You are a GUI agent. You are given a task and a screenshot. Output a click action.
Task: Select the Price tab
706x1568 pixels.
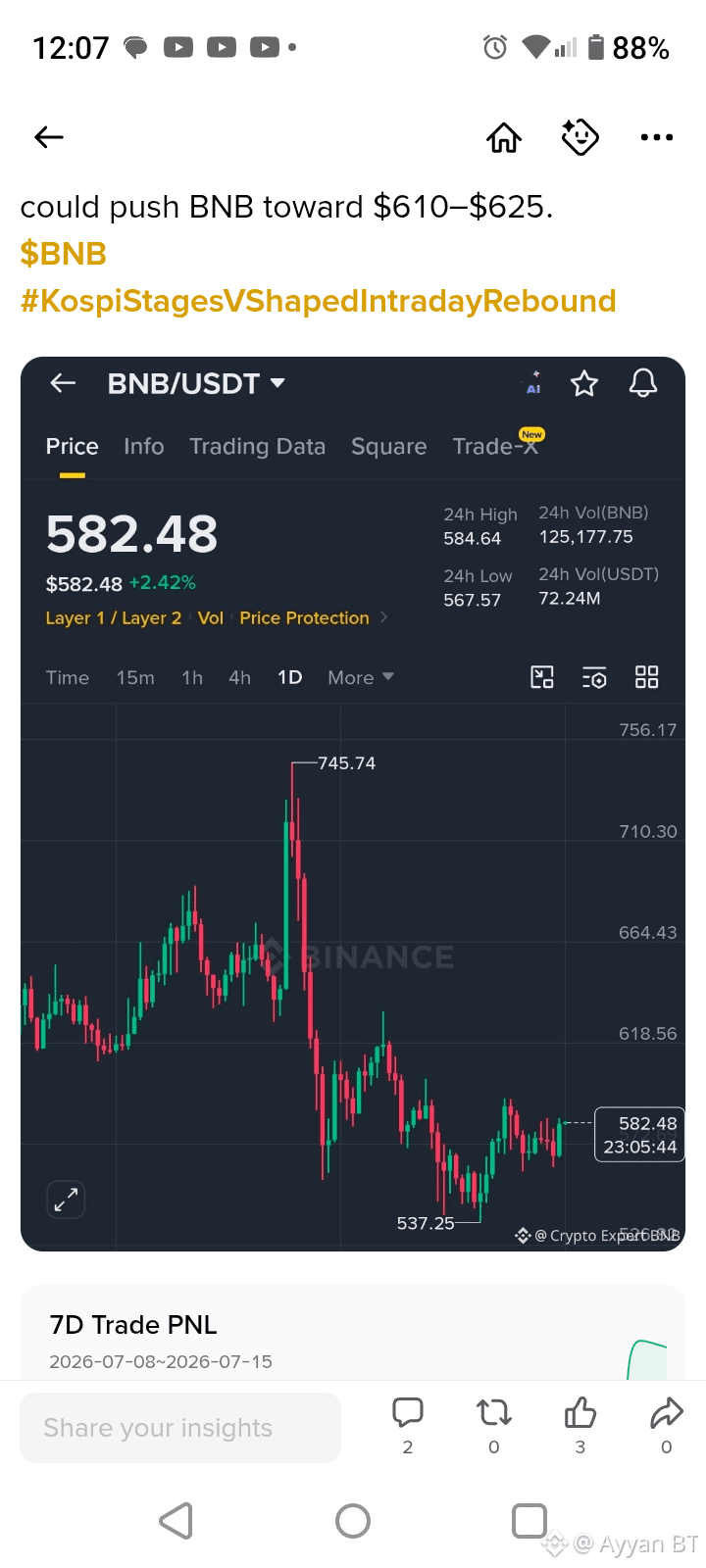click(73, 447)
